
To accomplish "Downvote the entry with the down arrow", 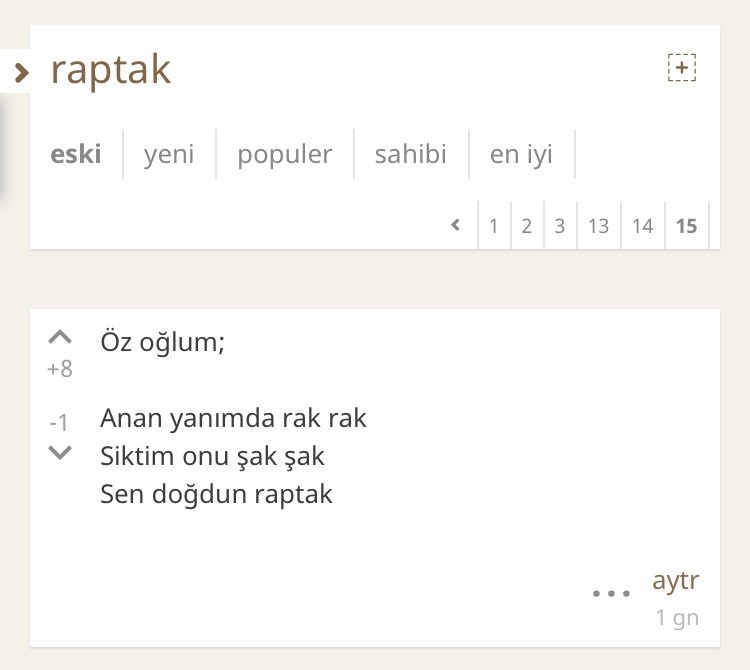I will pyautogui.click(x=60, y=452).
